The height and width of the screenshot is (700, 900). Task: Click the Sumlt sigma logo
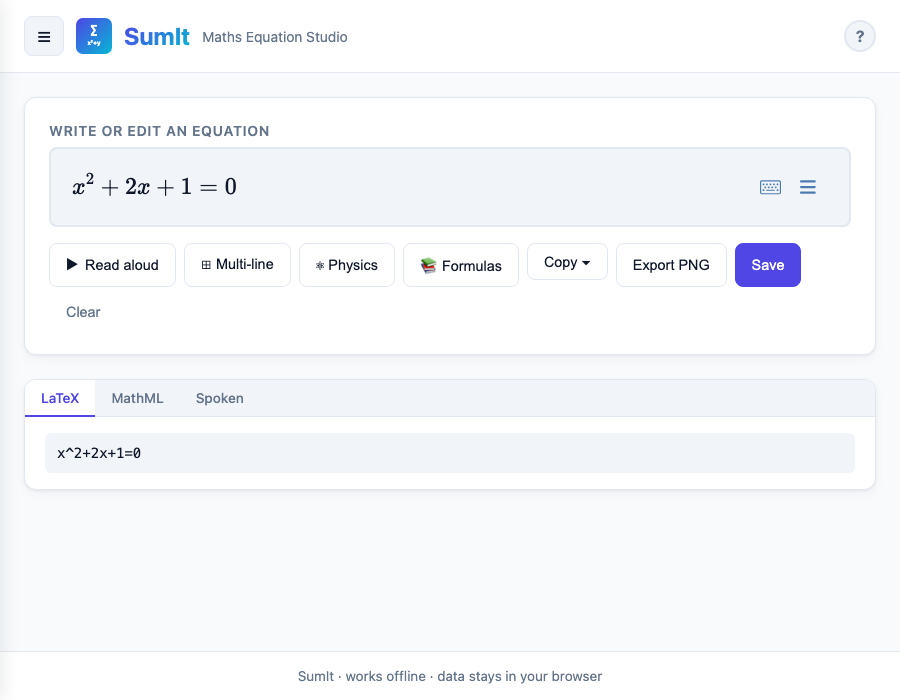click(93, 35)
